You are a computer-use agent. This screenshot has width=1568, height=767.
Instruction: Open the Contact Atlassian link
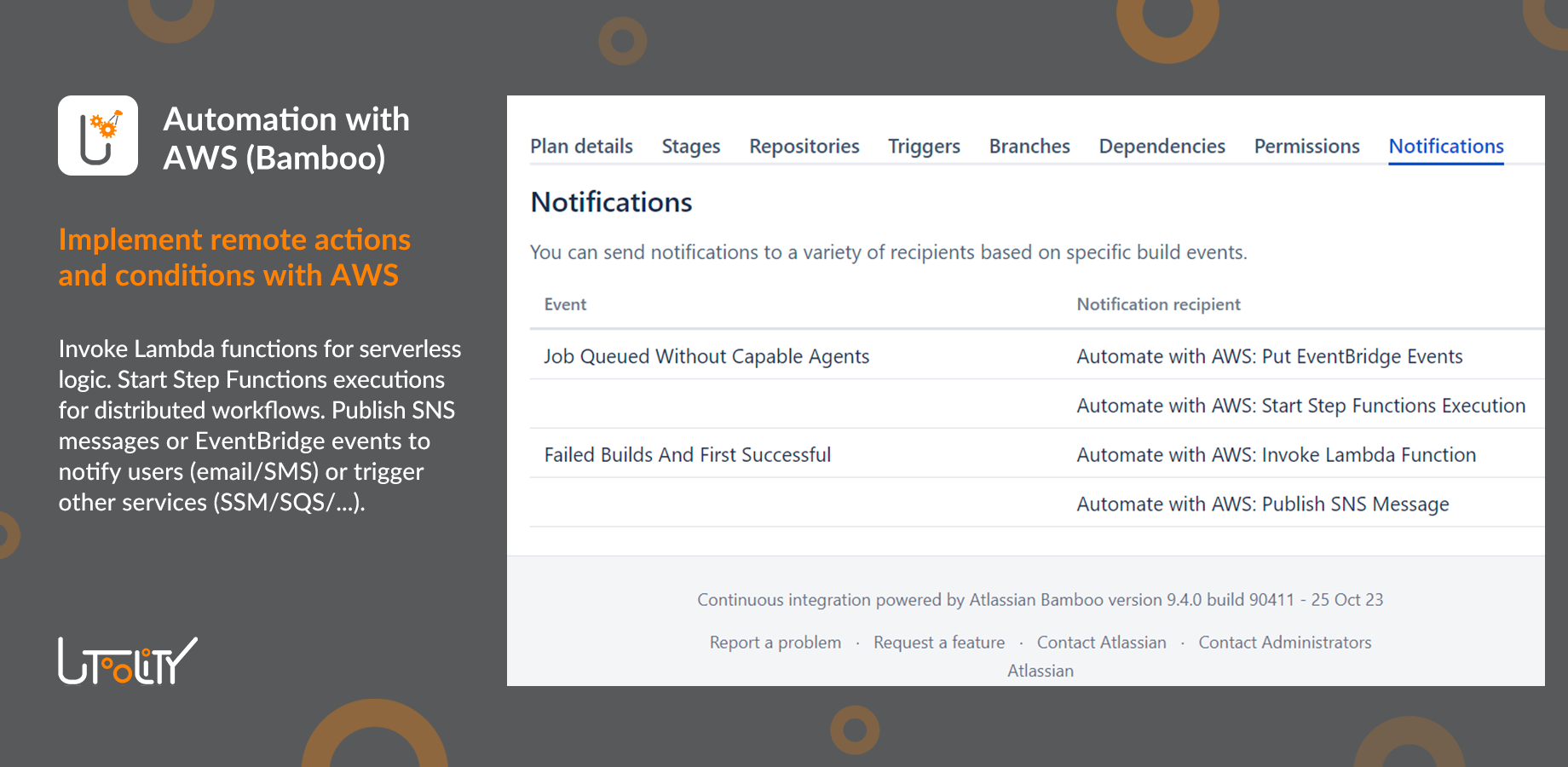coord(1101,643)
